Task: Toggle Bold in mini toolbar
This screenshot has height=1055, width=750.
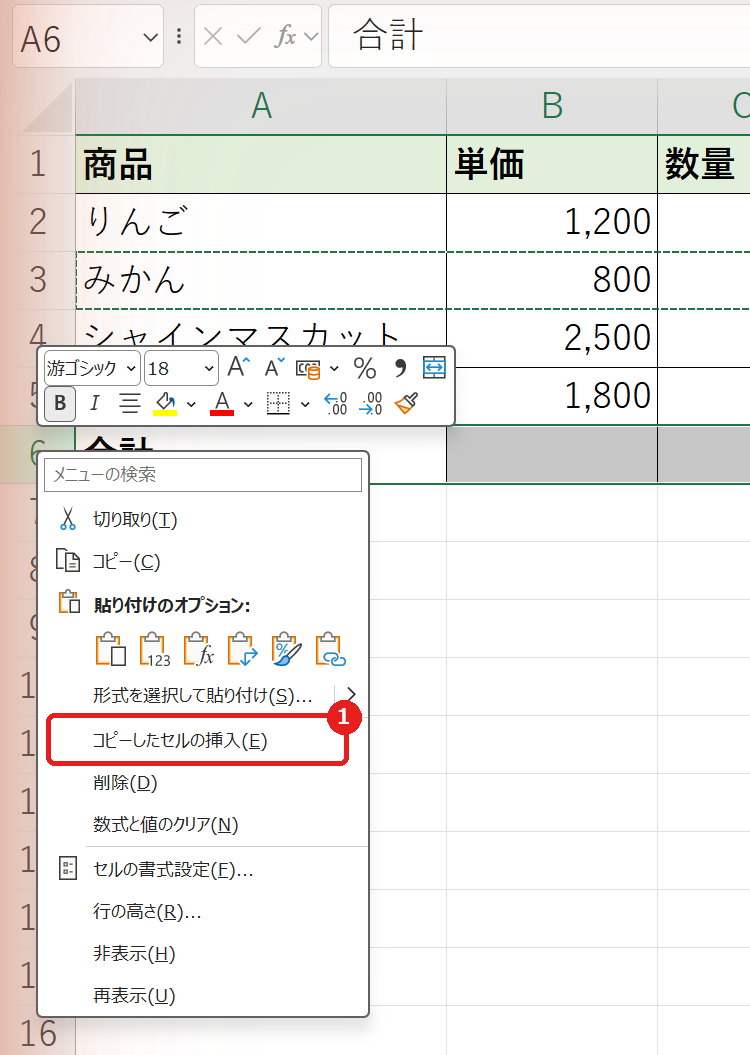Action: click(60, 403)
